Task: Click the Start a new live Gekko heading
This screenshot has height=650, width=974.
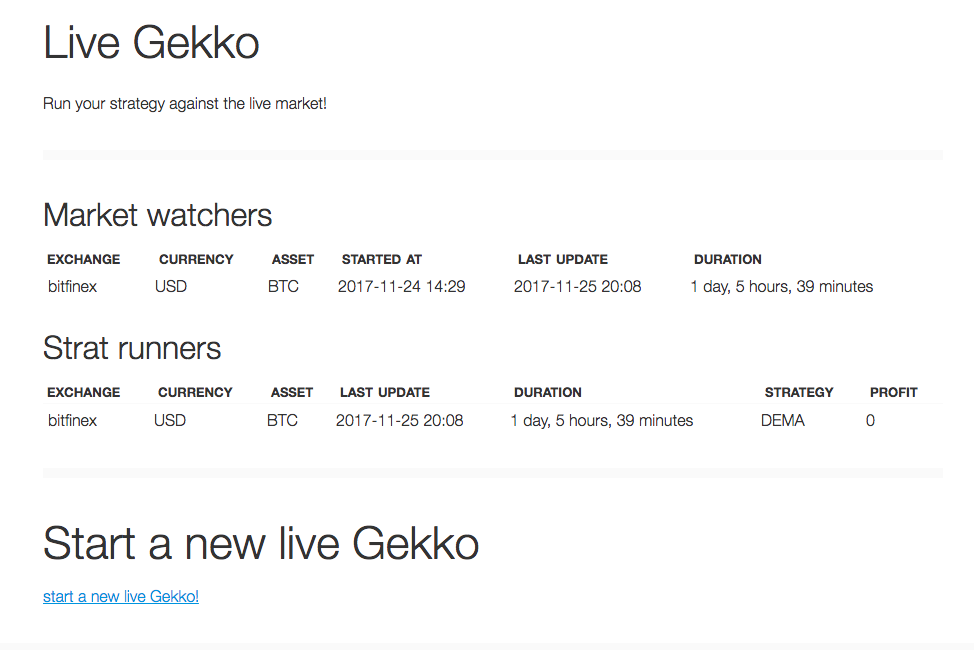Action: (261, 544)
